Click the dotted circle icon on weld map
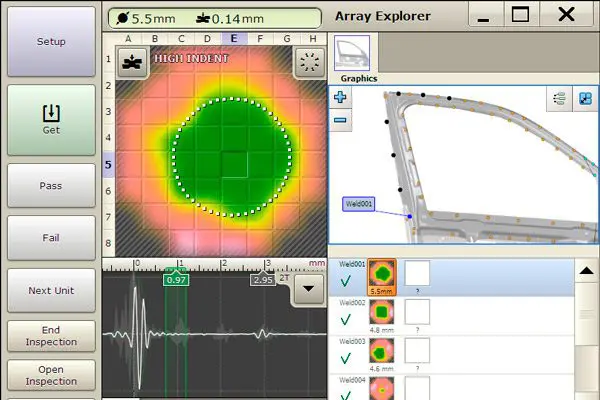The image size is (600, 400). [x=308, y=61]
